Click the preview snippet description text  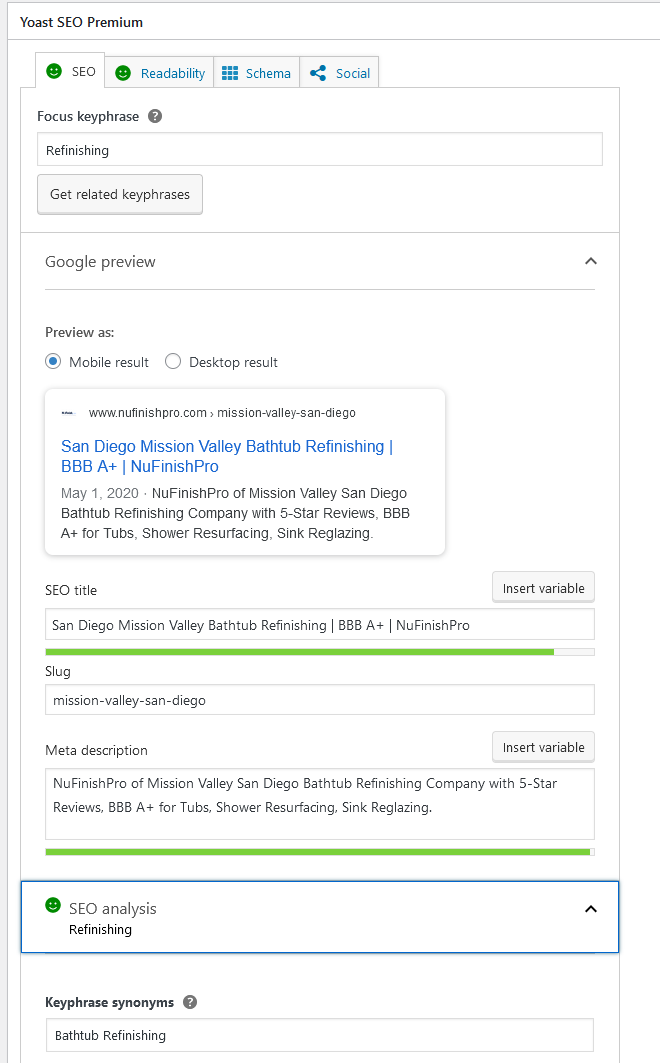[235, 513]
